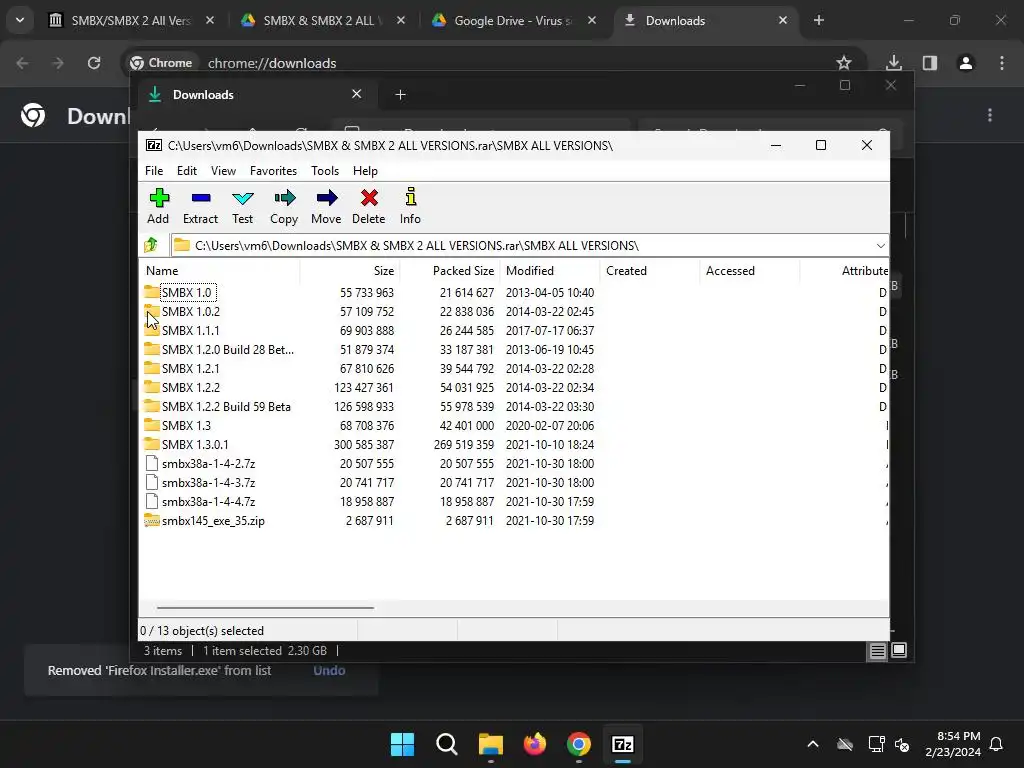
Task: Reload the Chrome downloads page
Action: click(x=94, y=63)
